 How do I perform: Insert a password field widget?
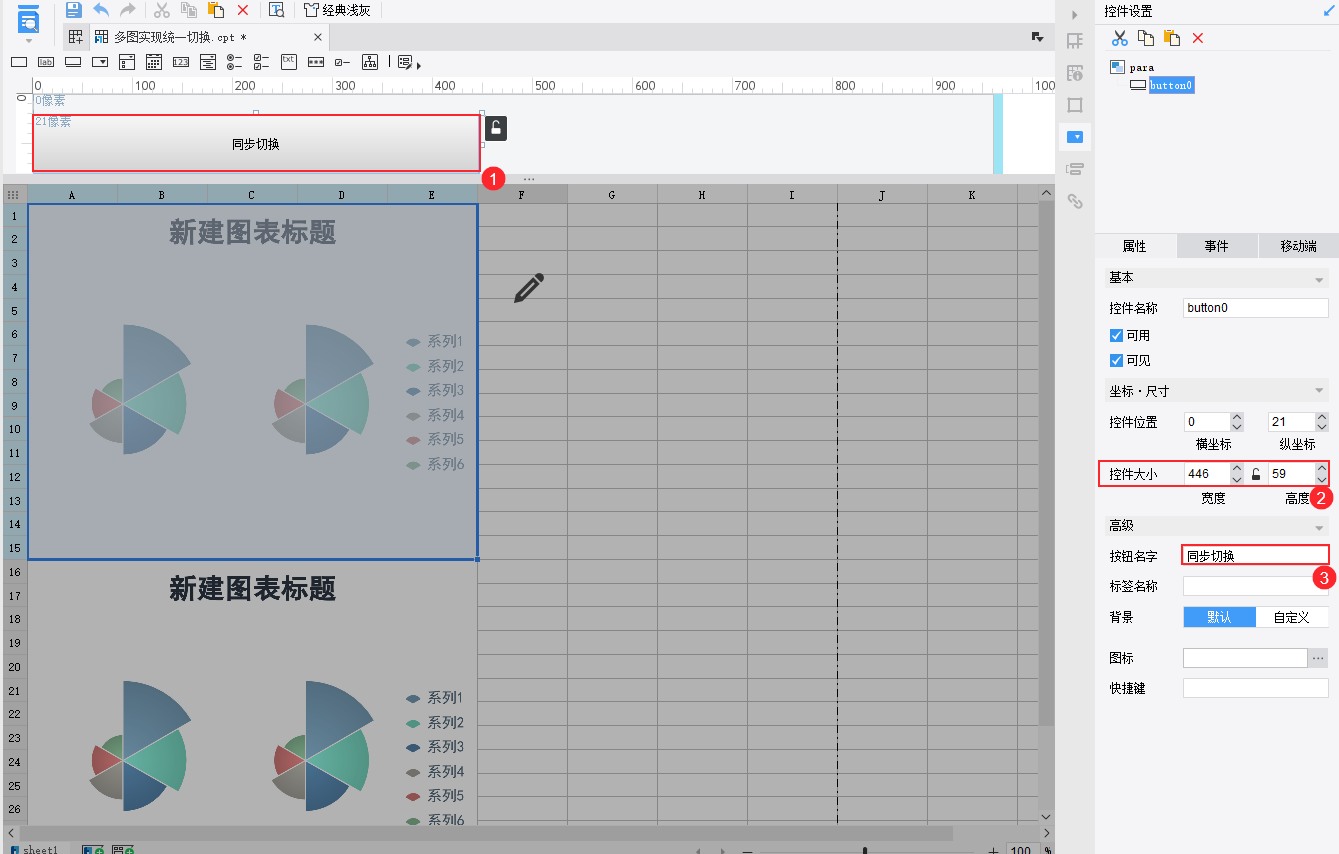(316, 62)
